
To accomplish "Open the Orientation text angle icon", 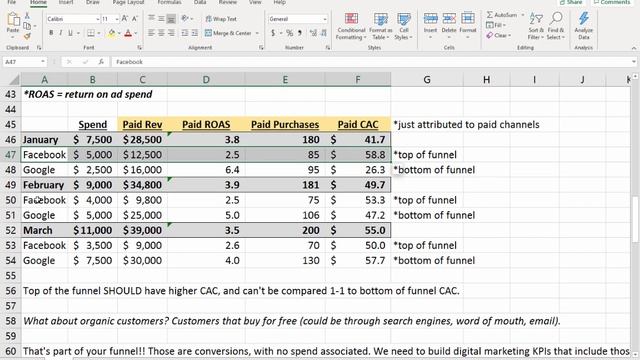I will [x=185, y=19].
